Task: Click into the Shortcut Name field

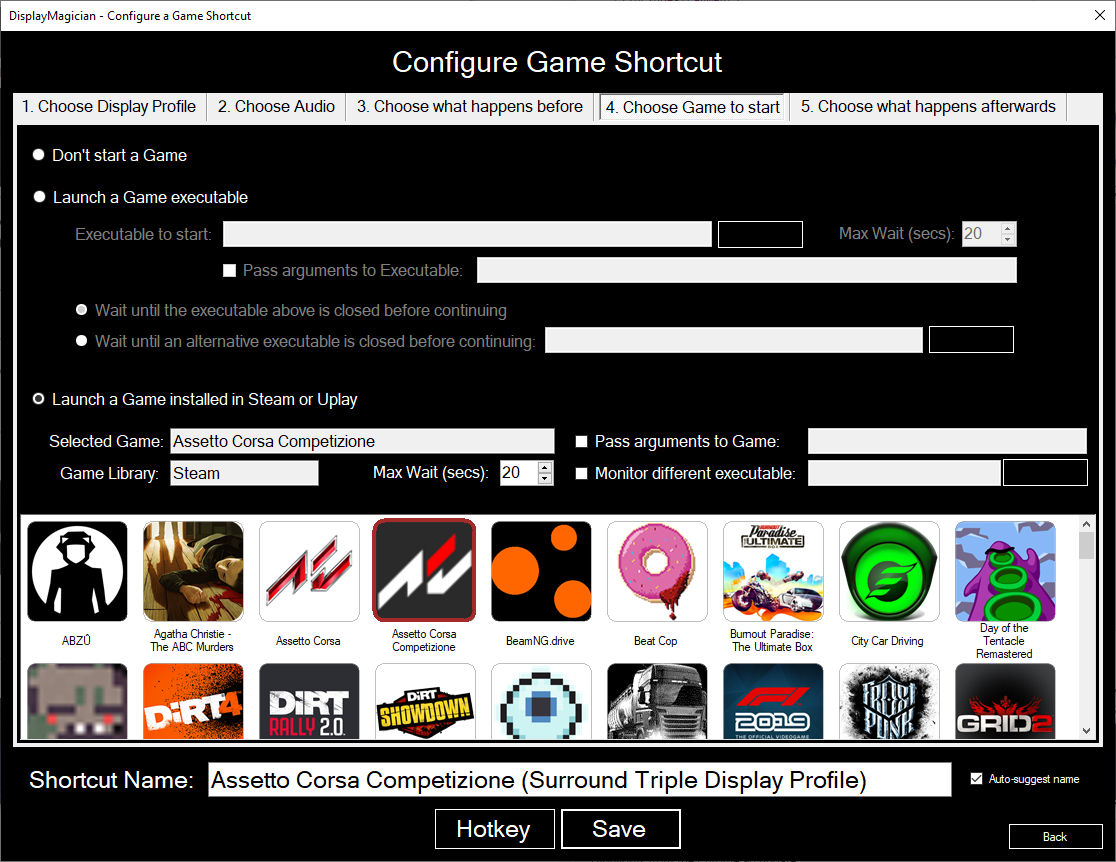Action: 579,780
